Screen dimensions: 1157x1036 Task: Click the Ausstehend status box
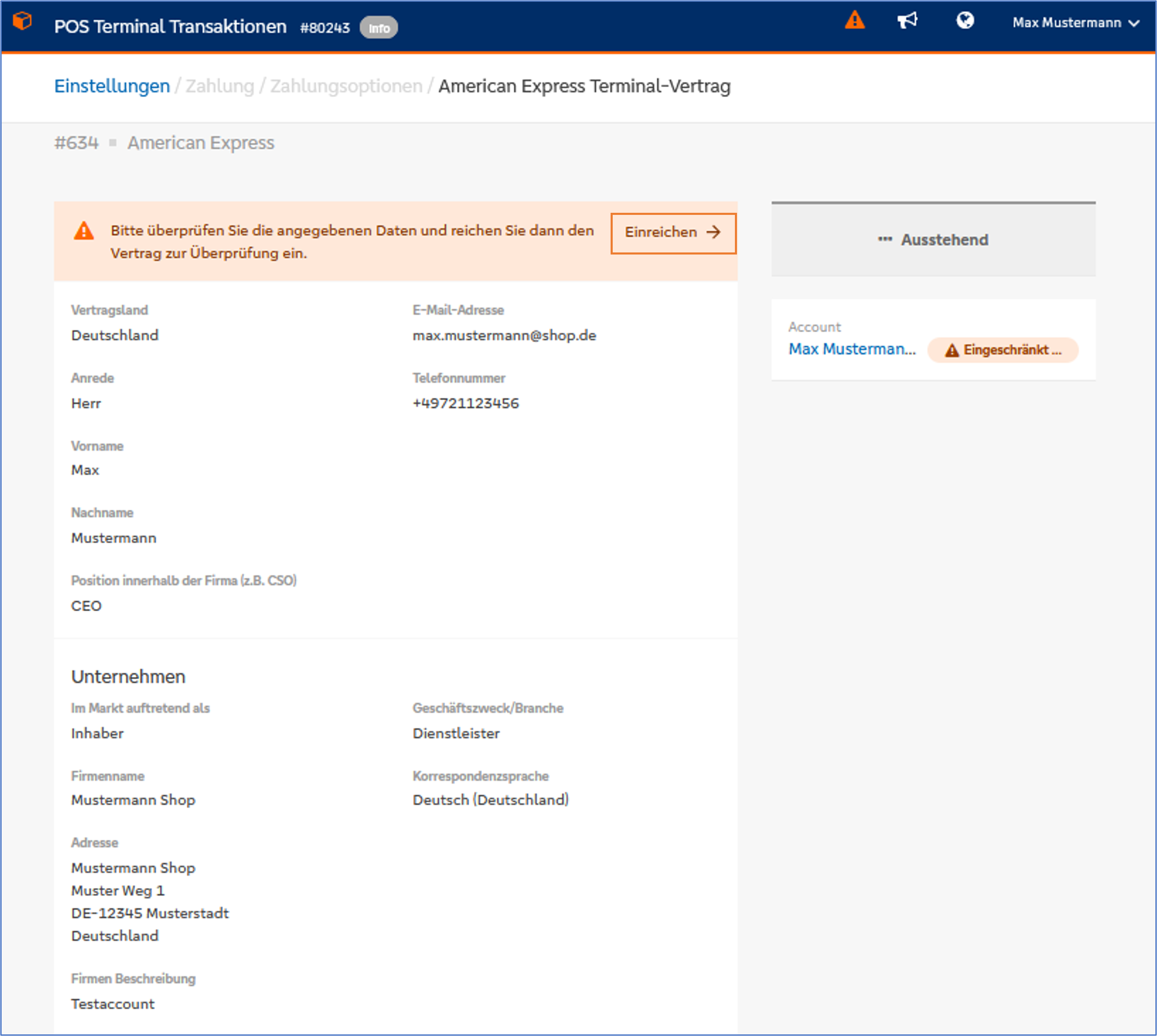click(933, 239)
